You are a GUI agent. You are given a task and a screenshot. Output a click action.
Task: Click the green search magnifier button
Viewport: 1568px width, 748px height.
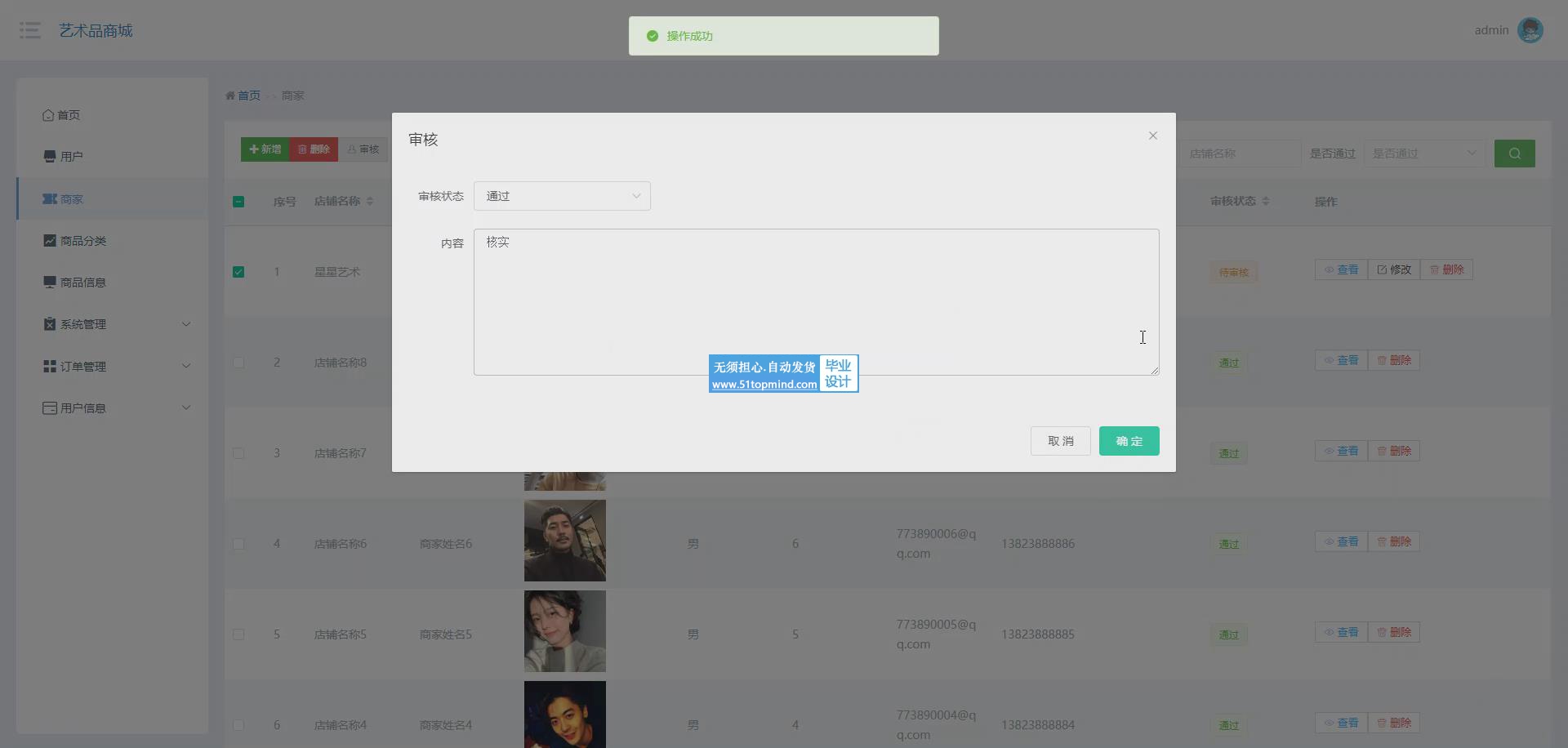[x=1514, y=154]
